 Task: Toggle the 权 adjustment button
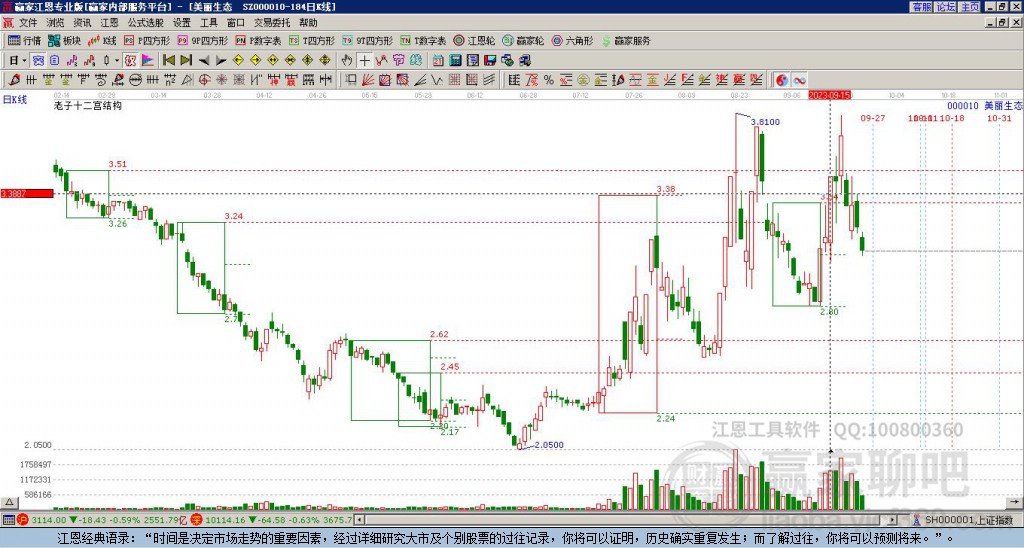click(130, 61)
